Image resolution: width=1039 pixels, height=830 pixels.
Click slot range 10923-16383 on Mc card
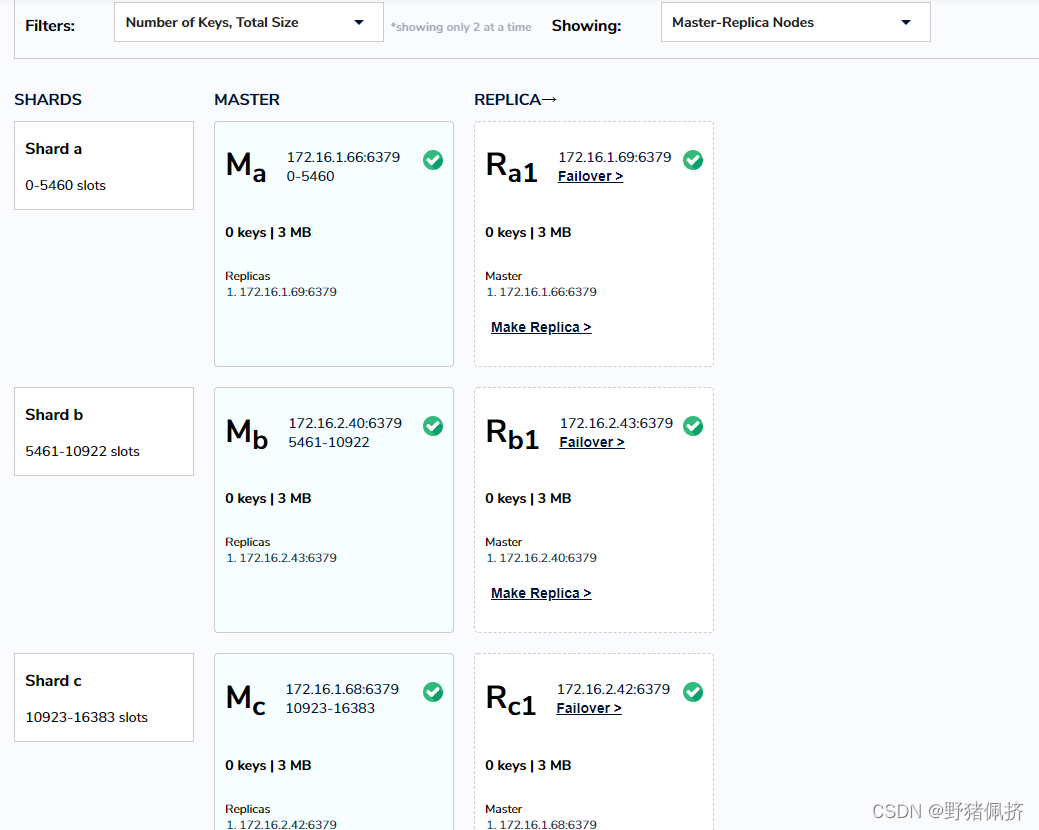coord(330,708)
